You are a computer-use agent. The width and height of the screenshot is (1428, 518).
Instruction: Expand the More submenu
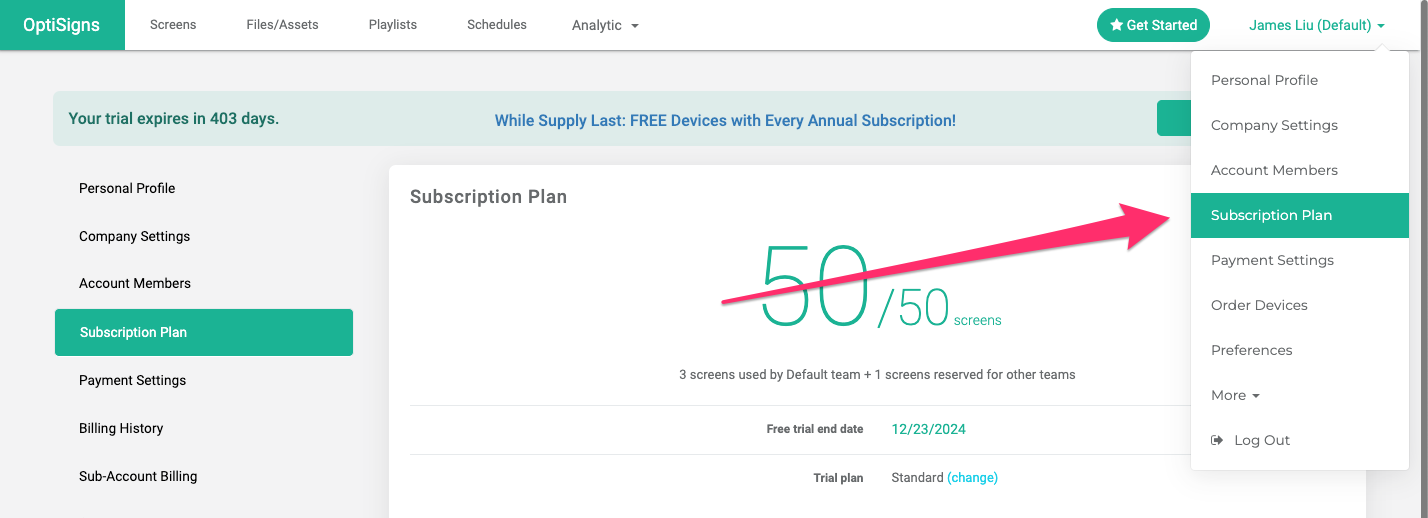[1235, 395]
